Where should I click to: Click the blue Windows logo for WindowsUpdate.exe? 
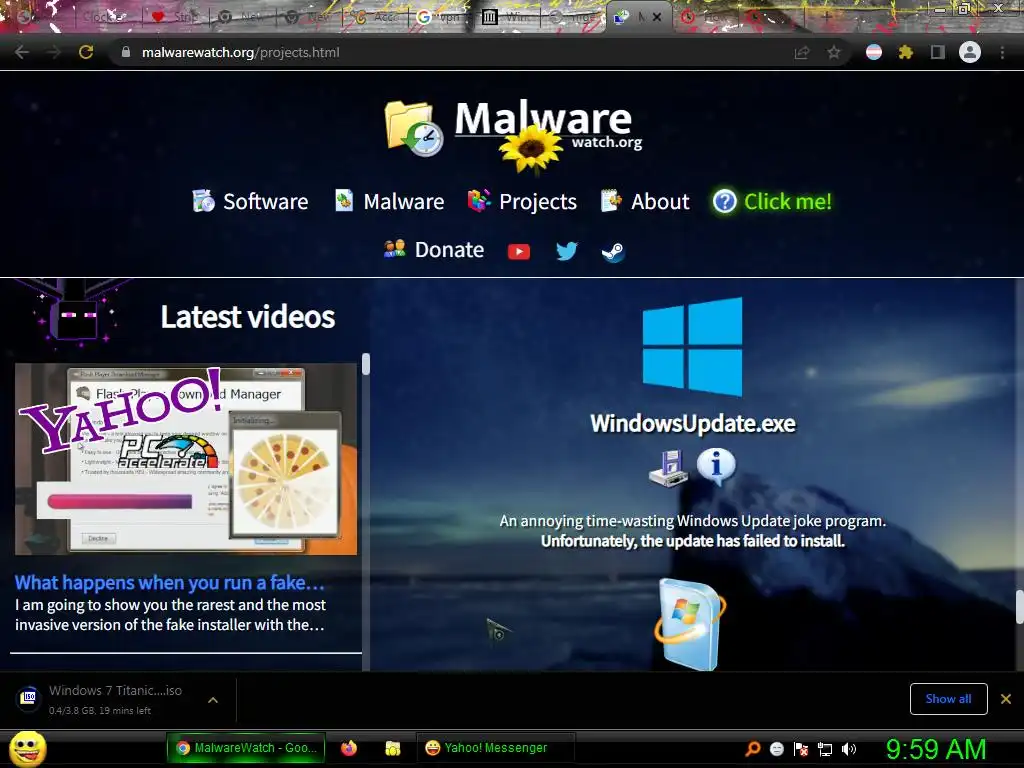coord(692,347)
